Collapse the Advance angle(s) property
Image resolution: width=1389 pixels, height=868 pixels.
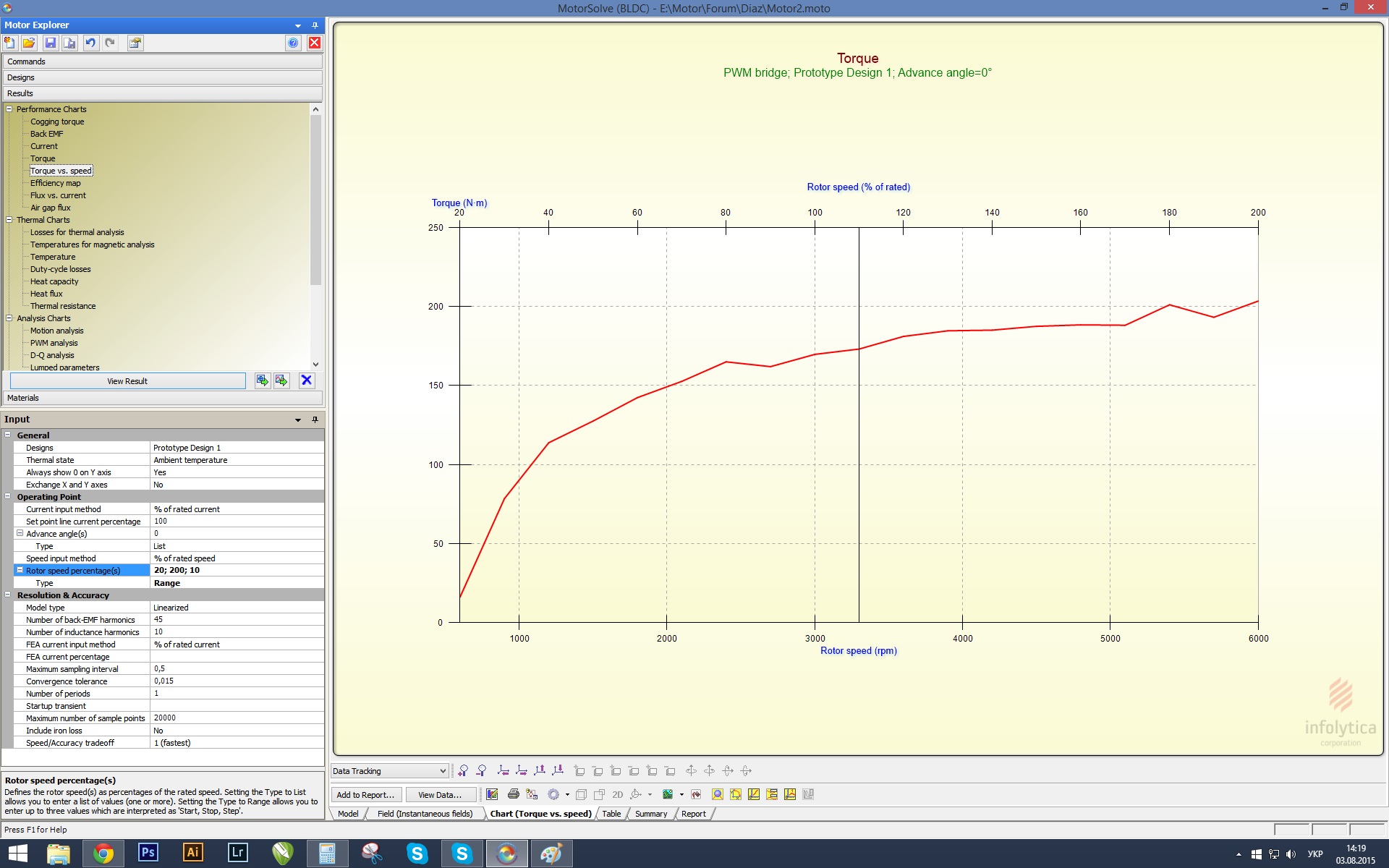click(x=20, y=534)
